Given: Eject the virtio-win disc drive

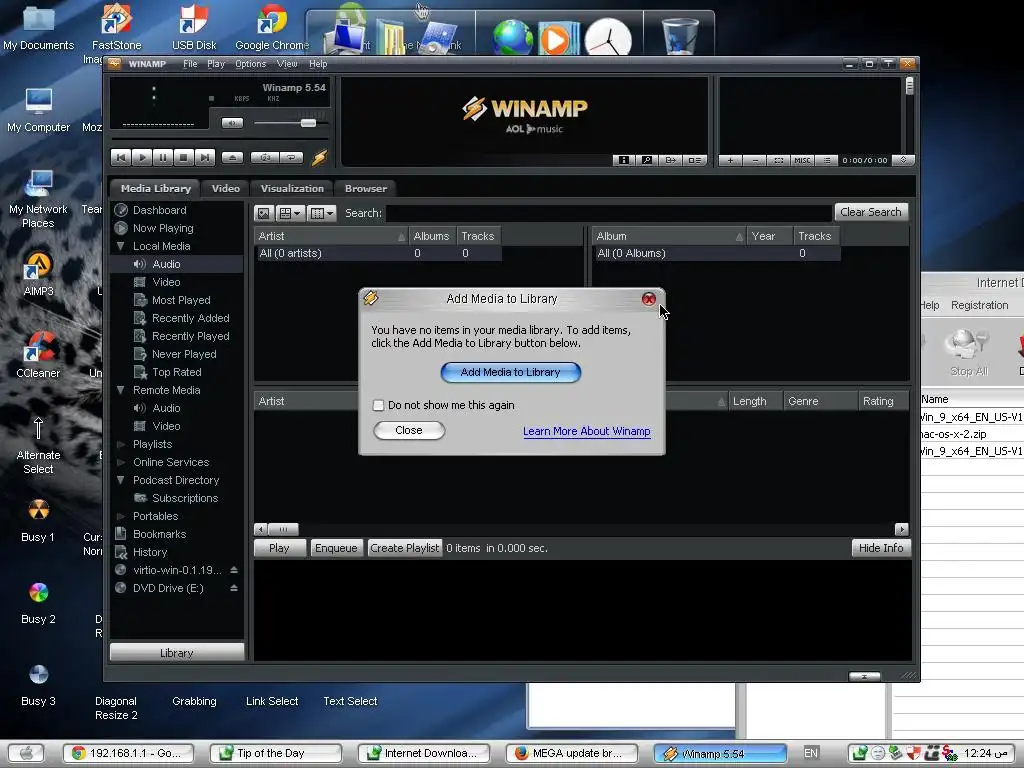Looking at the screenshot, I should click(x=234, y=570).
